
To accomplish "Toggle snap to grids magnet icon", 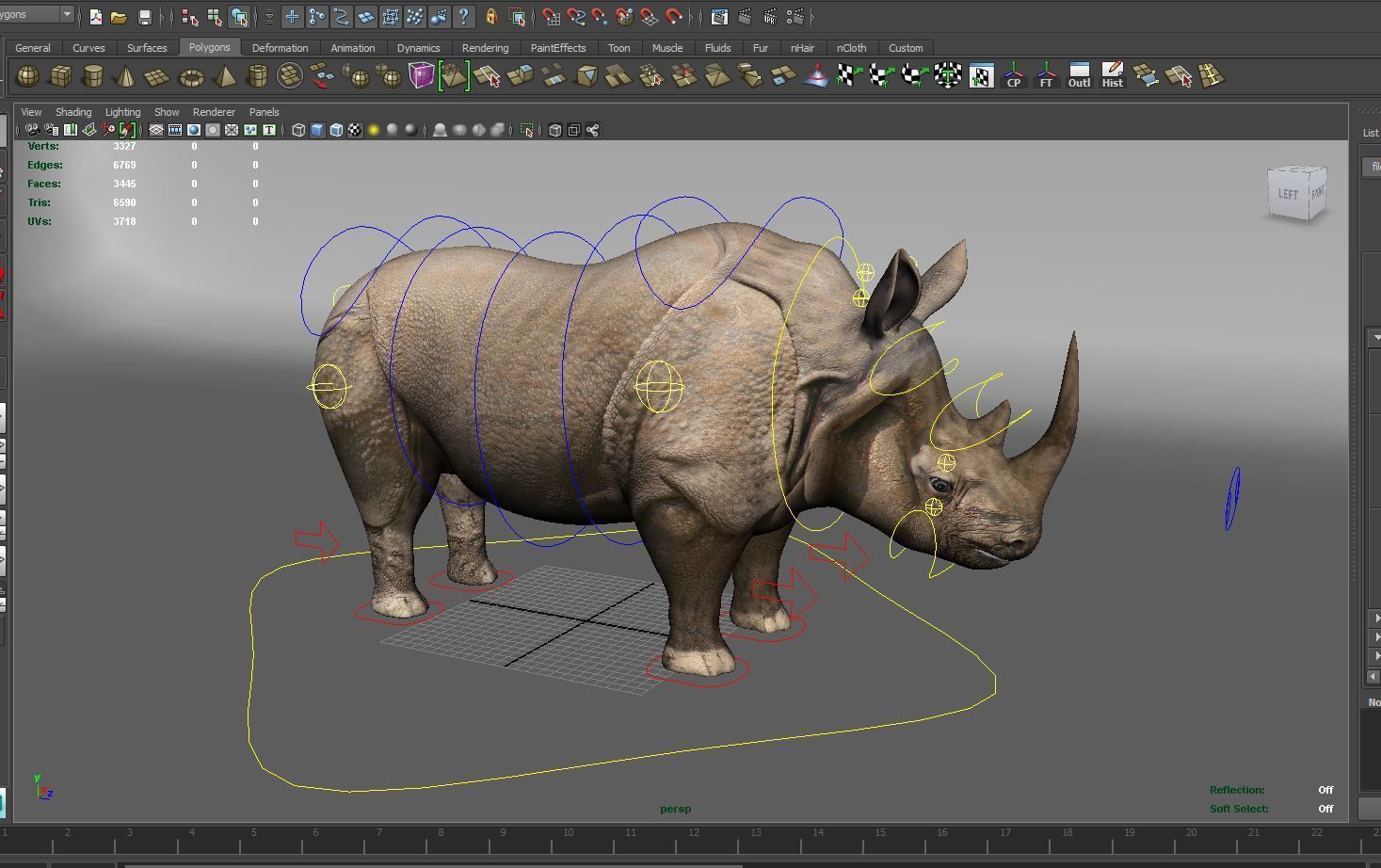I will pos(552,17).
